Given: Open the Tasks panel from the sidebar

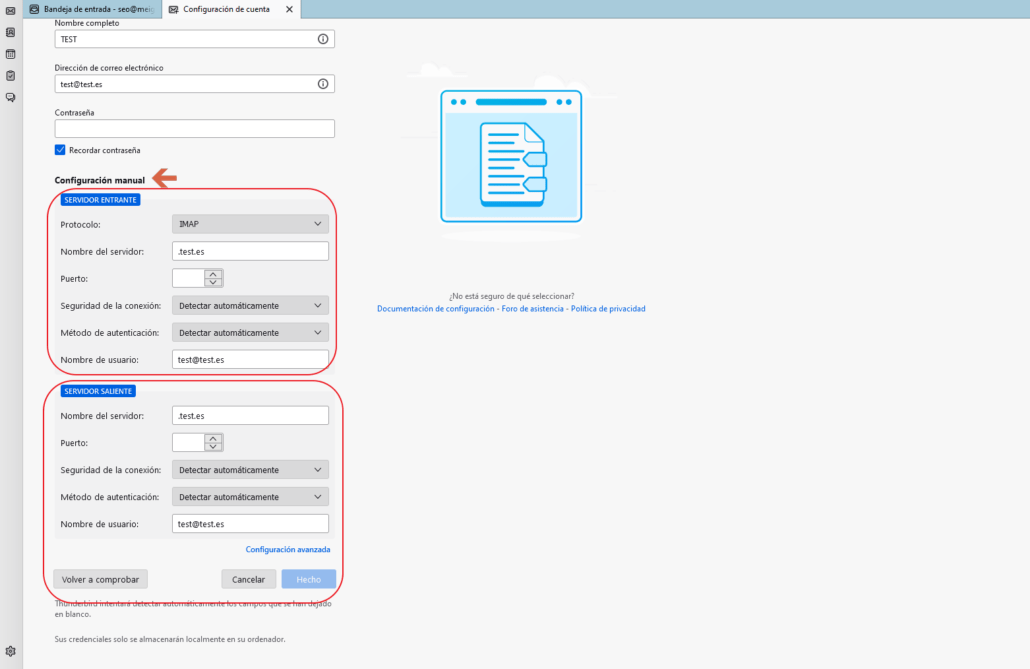Looking at the screenshot, I should pos(10,75).
